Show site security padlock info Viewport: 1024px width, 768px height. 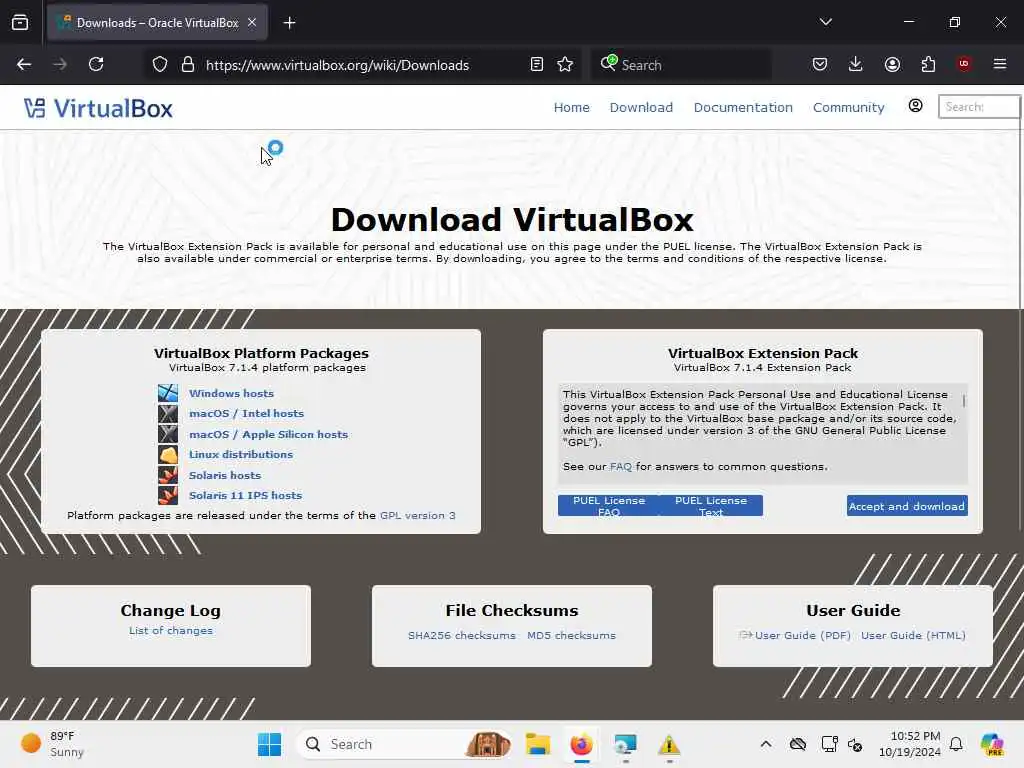pyautogui.click(x=188, y=65)
